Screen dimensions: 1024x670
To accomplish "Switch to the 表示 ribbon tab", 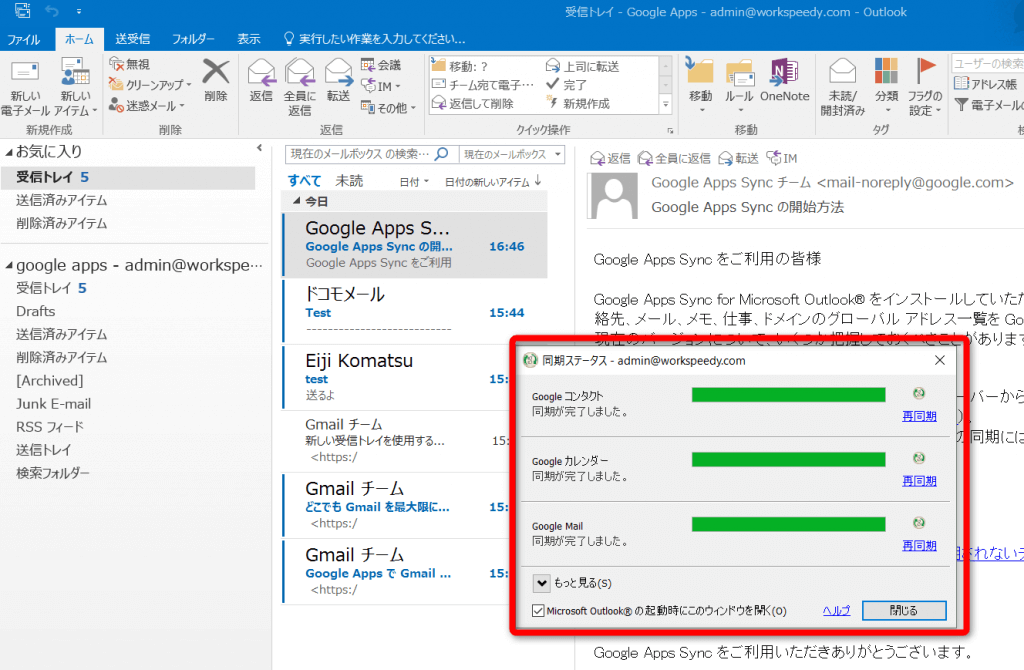I will 248,39.
